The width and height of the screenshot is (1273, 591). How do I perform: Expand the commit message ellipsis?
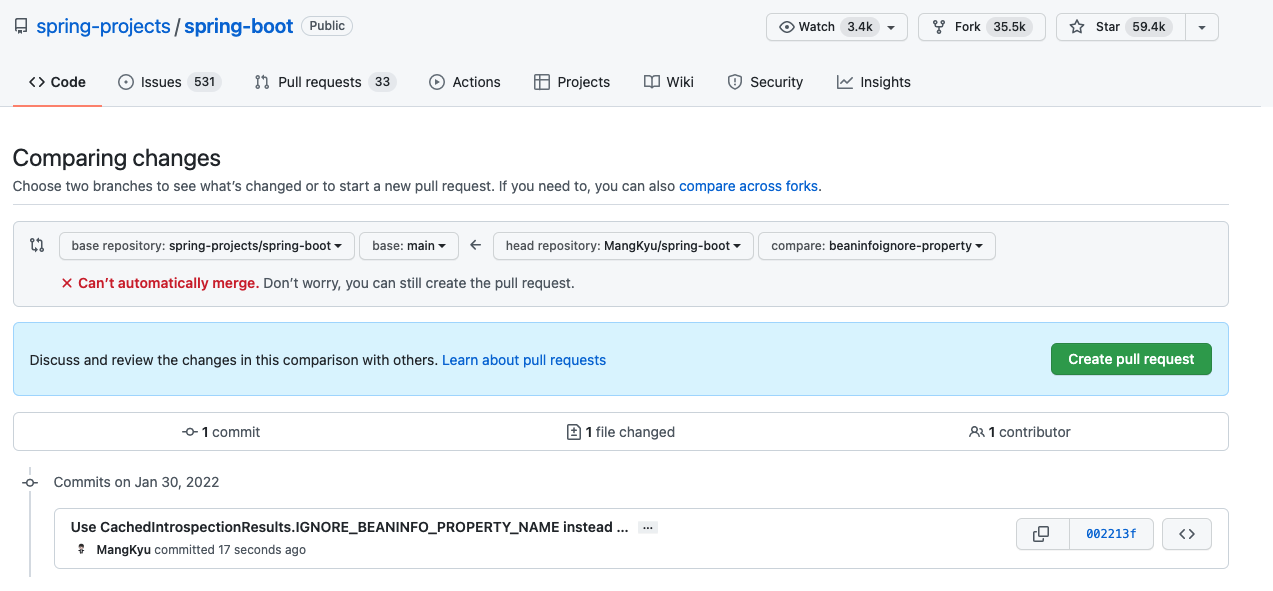[648, 527]
